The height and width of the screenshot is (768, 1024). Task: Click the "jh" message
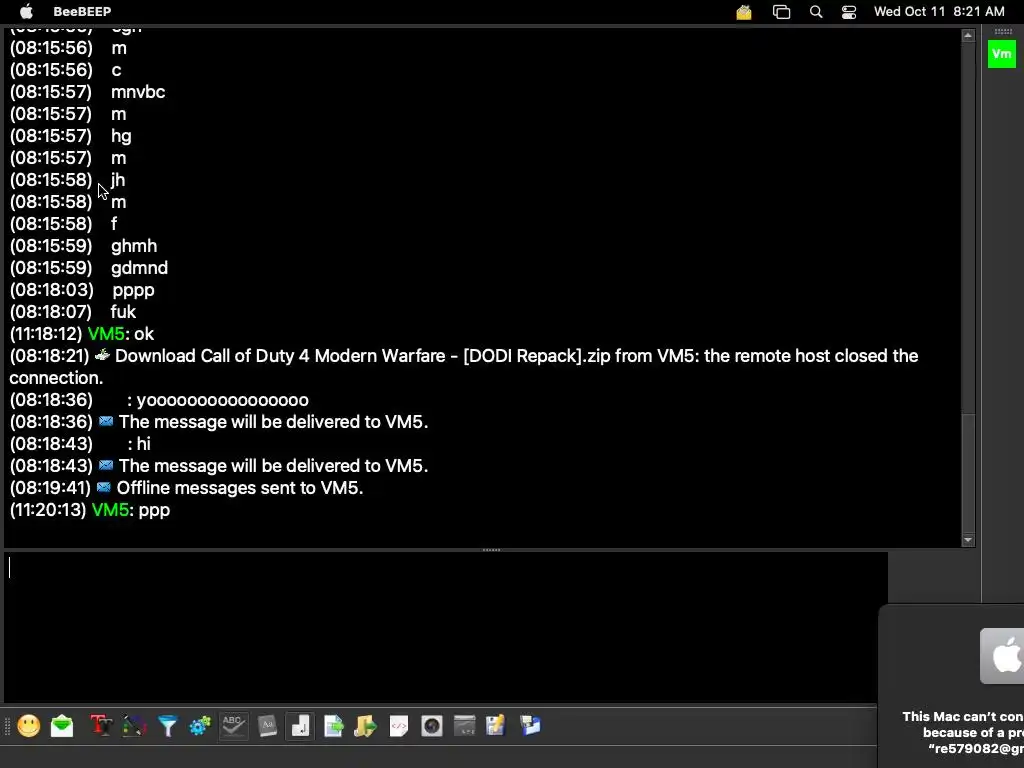pyautogui.click(x=118, y=180)
